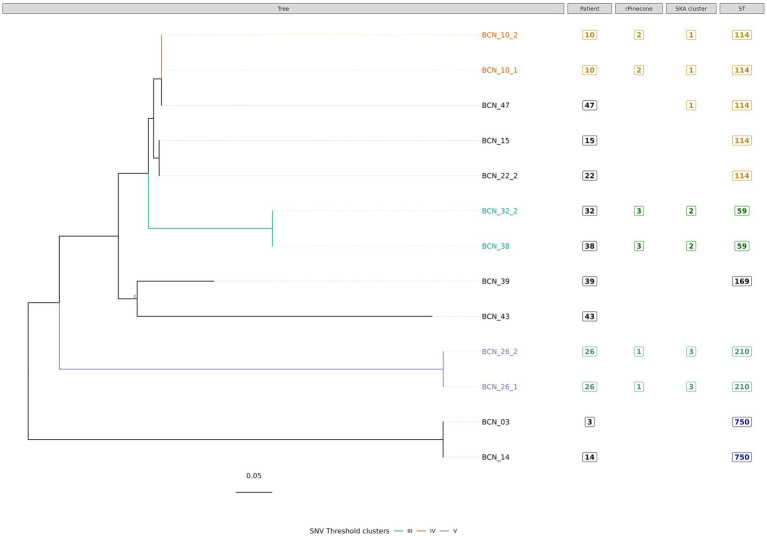Click the III cluster legend swatch
The width and height of the screenshot is (767, 536).
click(x=399, y=531)
